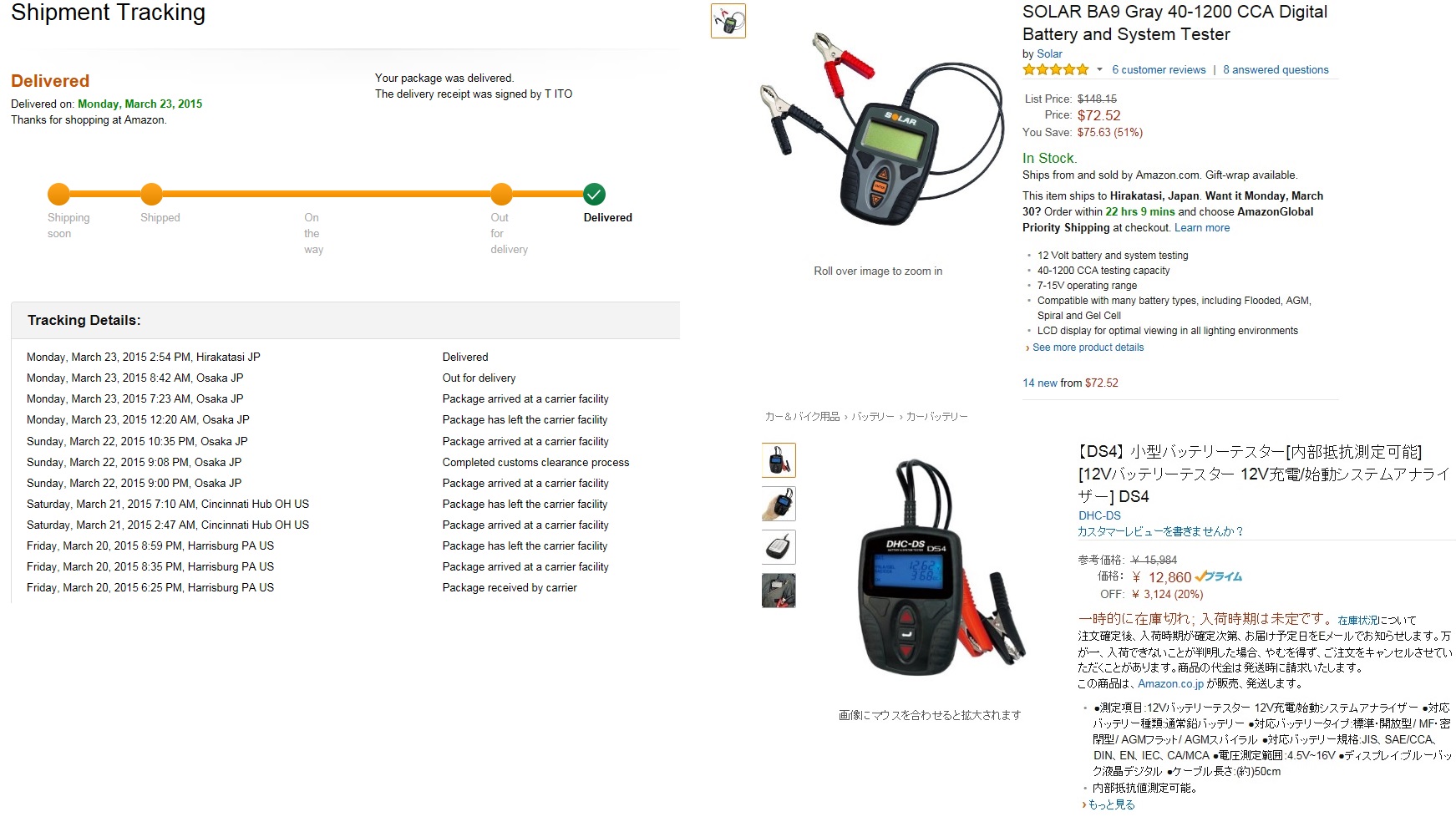Click the Out for delivery progress dot
Screen dimensions: 1456x827
501,195
